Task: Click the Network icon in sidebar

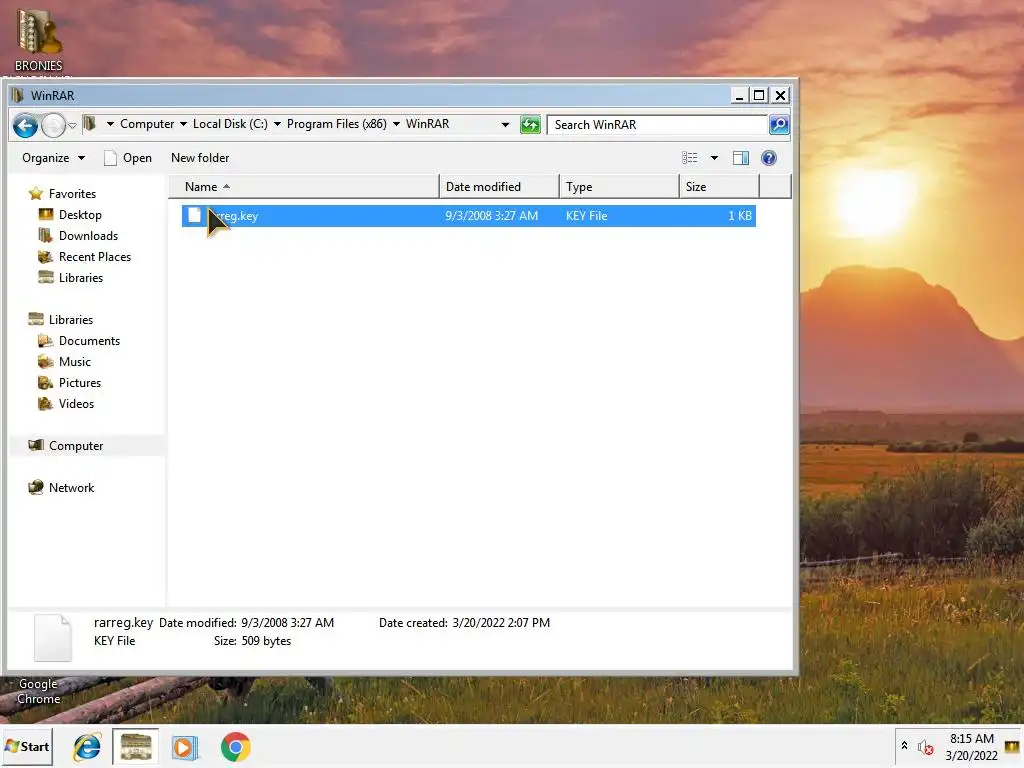Action: pos(36,487)
